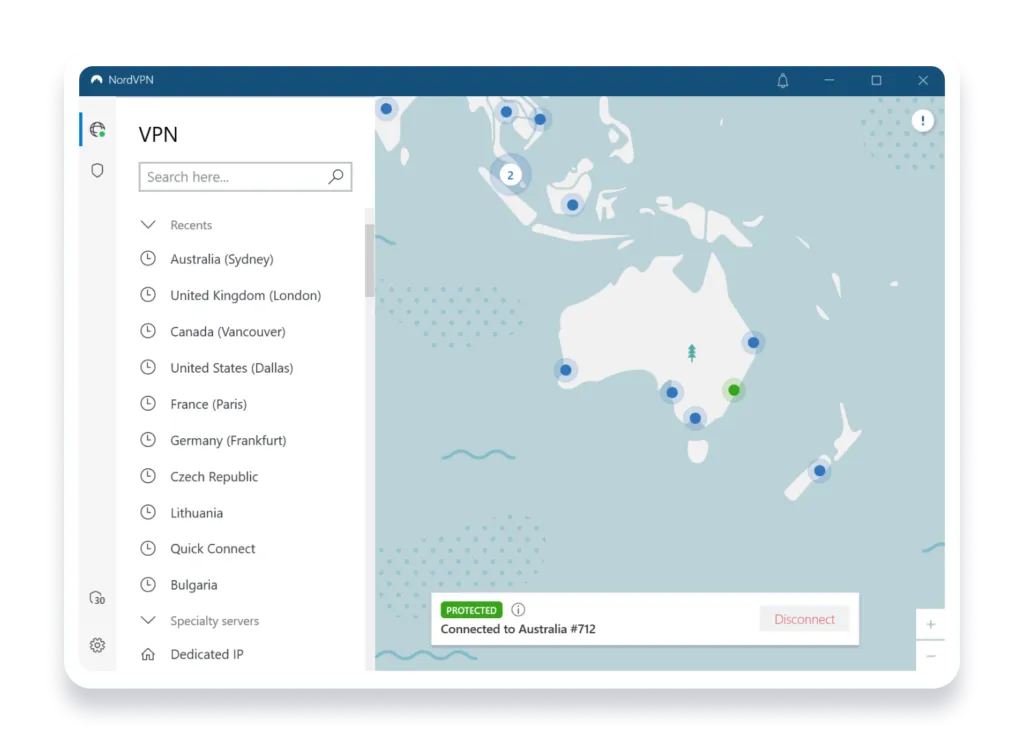Collapse the Recents section chevron
The height and width of the screenshot is (737, 1024).
pos(148,225)
